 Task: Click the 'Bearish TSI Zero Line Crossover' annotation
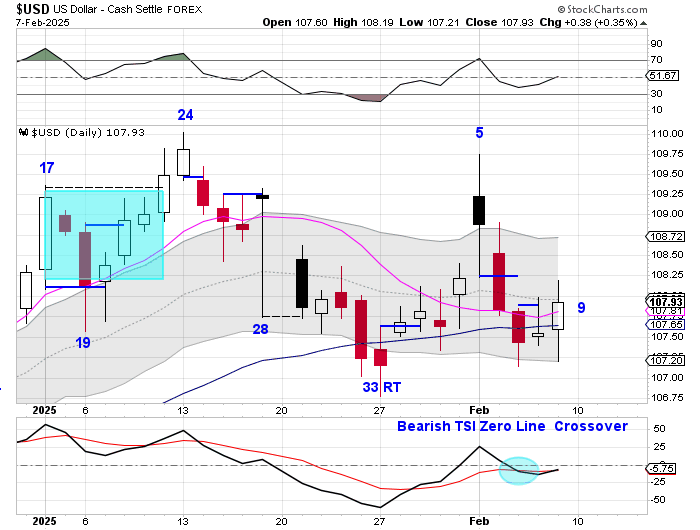[512, 426]
